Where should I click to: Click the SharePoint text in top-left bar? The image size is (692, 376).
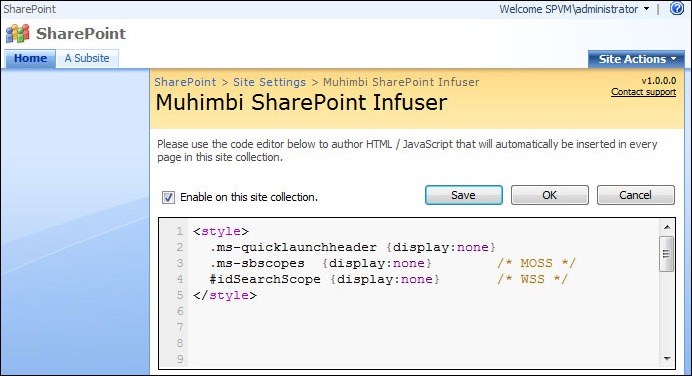click(x=30, y=9)
